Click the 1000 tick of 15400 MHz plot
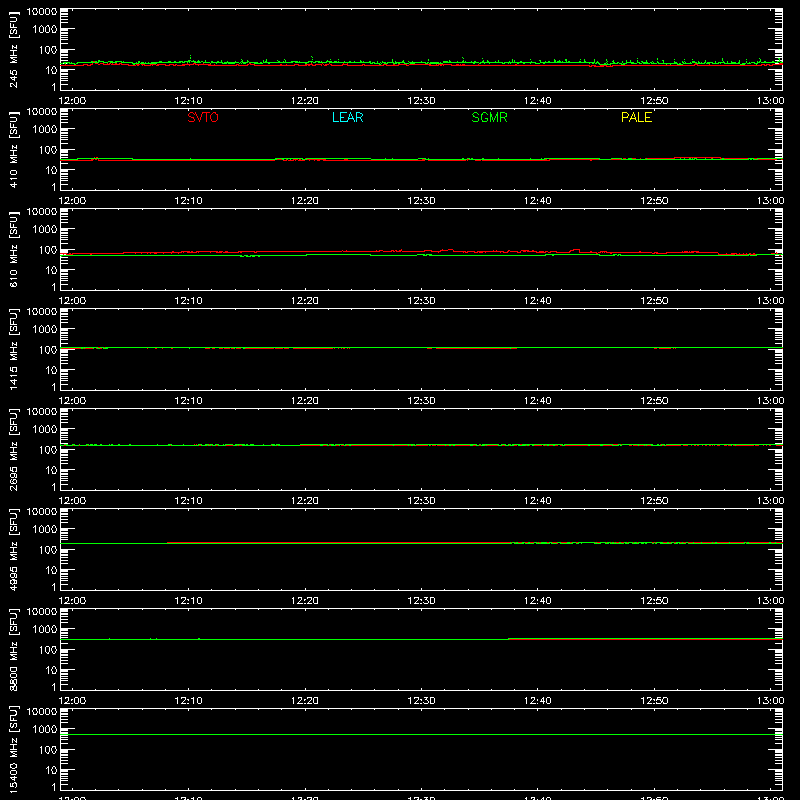This screenshot has width=800, height=800. [45, 730]
